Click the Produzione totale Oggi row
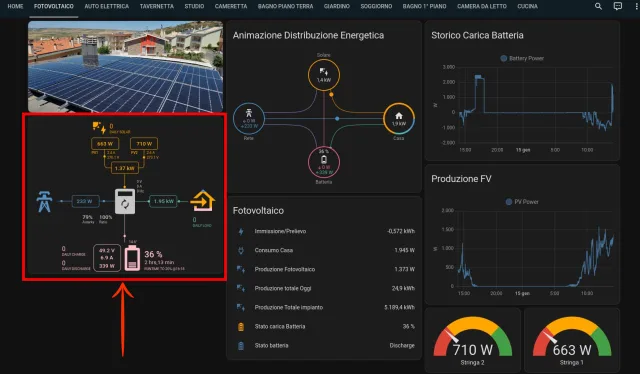This screenshot has width=640, height=374. (x=324, y=289)
